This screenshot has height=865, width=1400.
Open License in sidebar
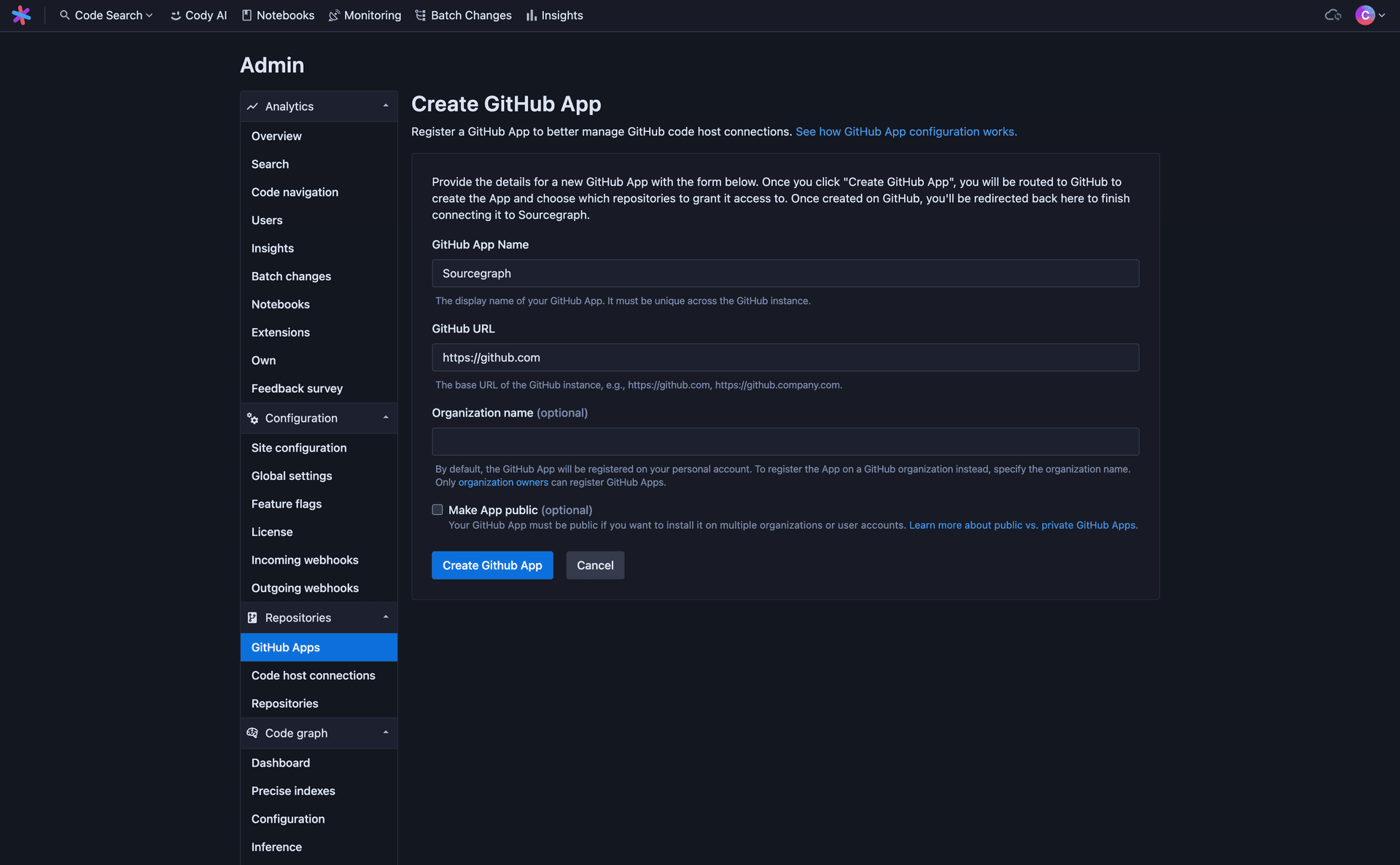coord(319,532)
